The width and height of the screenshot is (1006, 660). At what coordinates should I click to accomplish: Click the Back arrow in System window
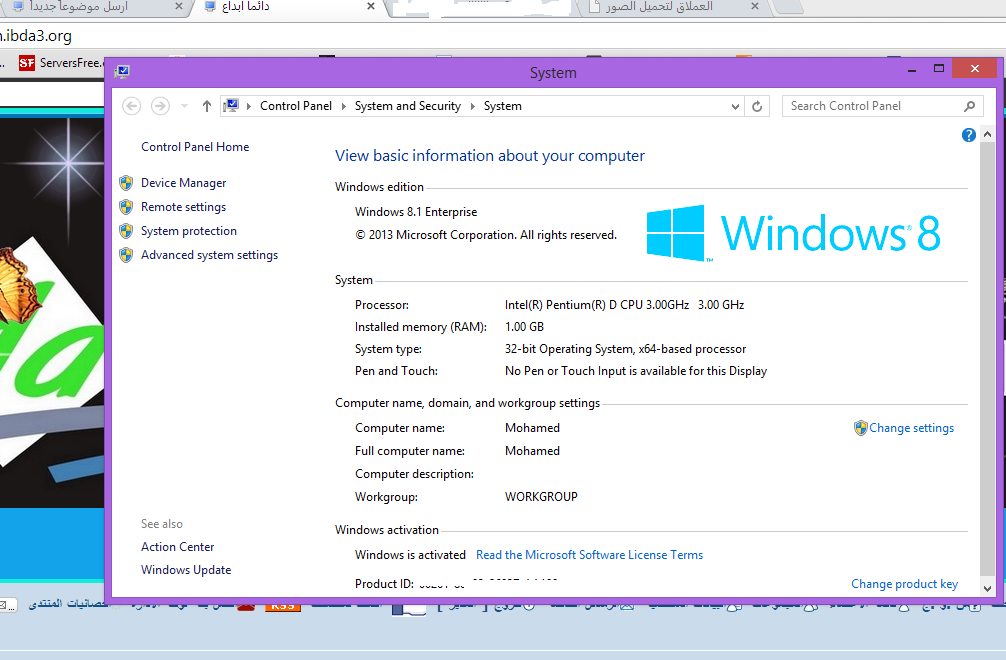pos(132,106)
